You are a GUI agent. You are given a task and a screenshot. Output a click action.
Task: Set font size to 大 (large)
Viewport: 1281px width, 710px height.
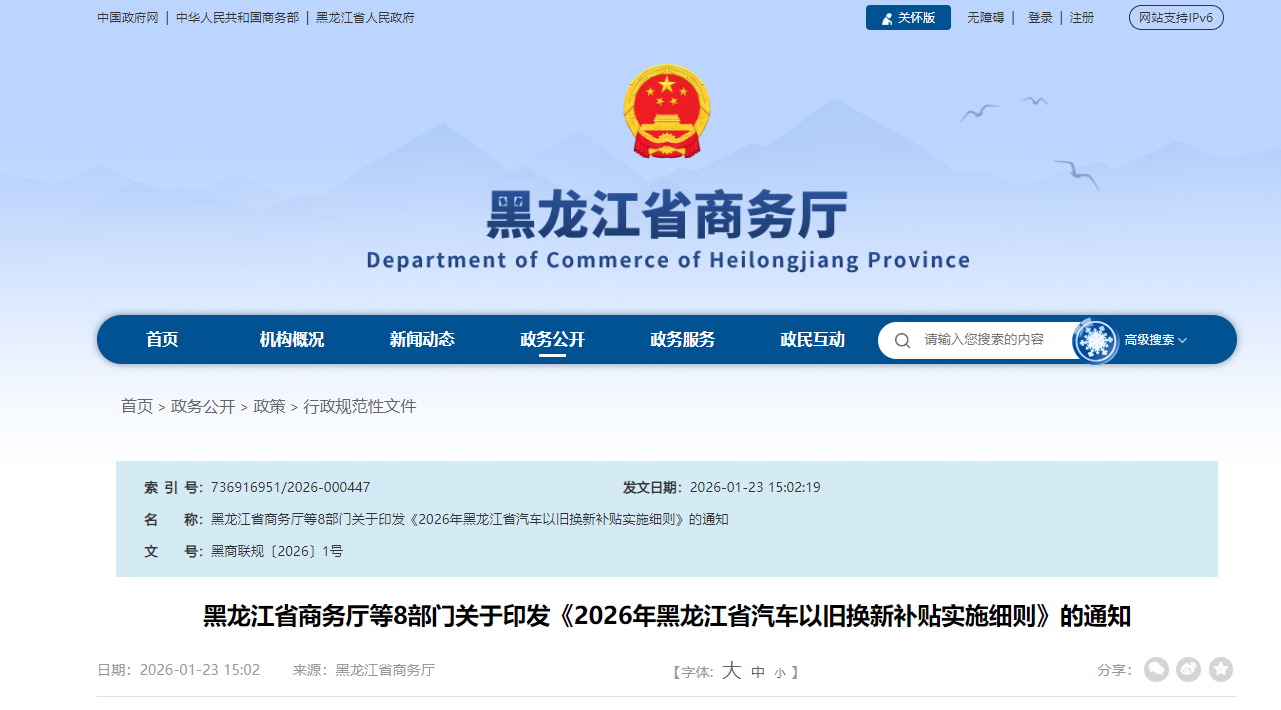coord(731,671)
